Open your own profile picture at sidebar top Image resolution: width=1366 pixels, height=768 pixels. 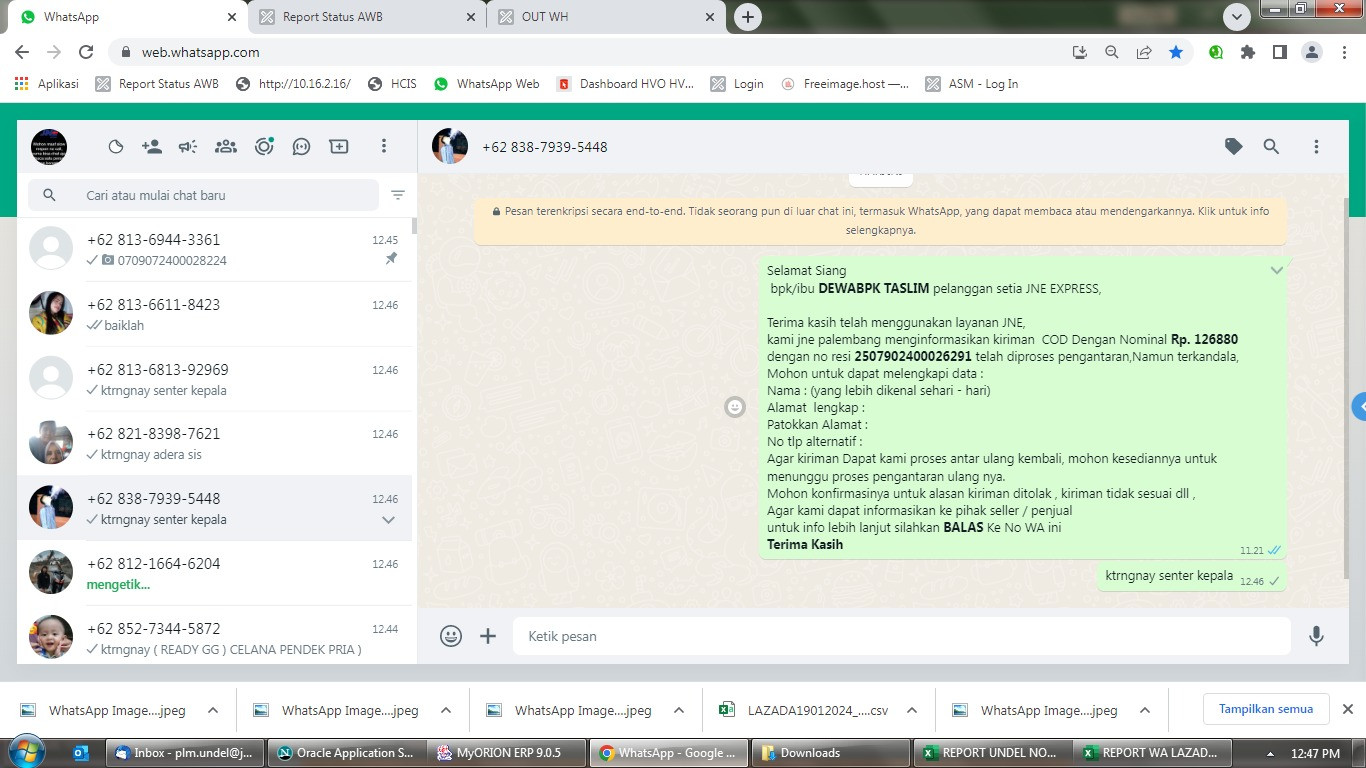click(x=49, y=146)
